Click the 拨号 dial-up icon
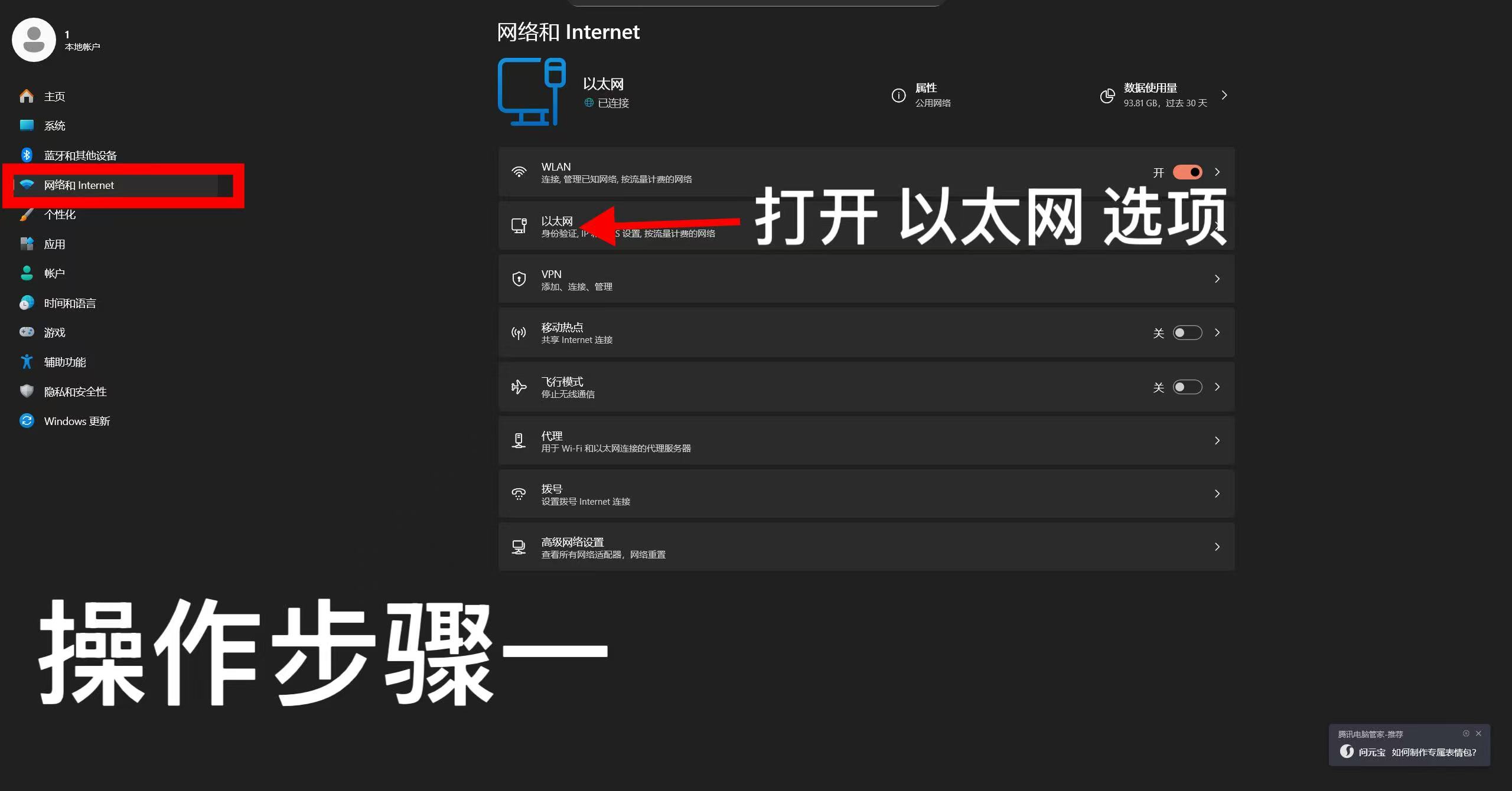This screenshot has width=1512, height=791. (518, 493)
